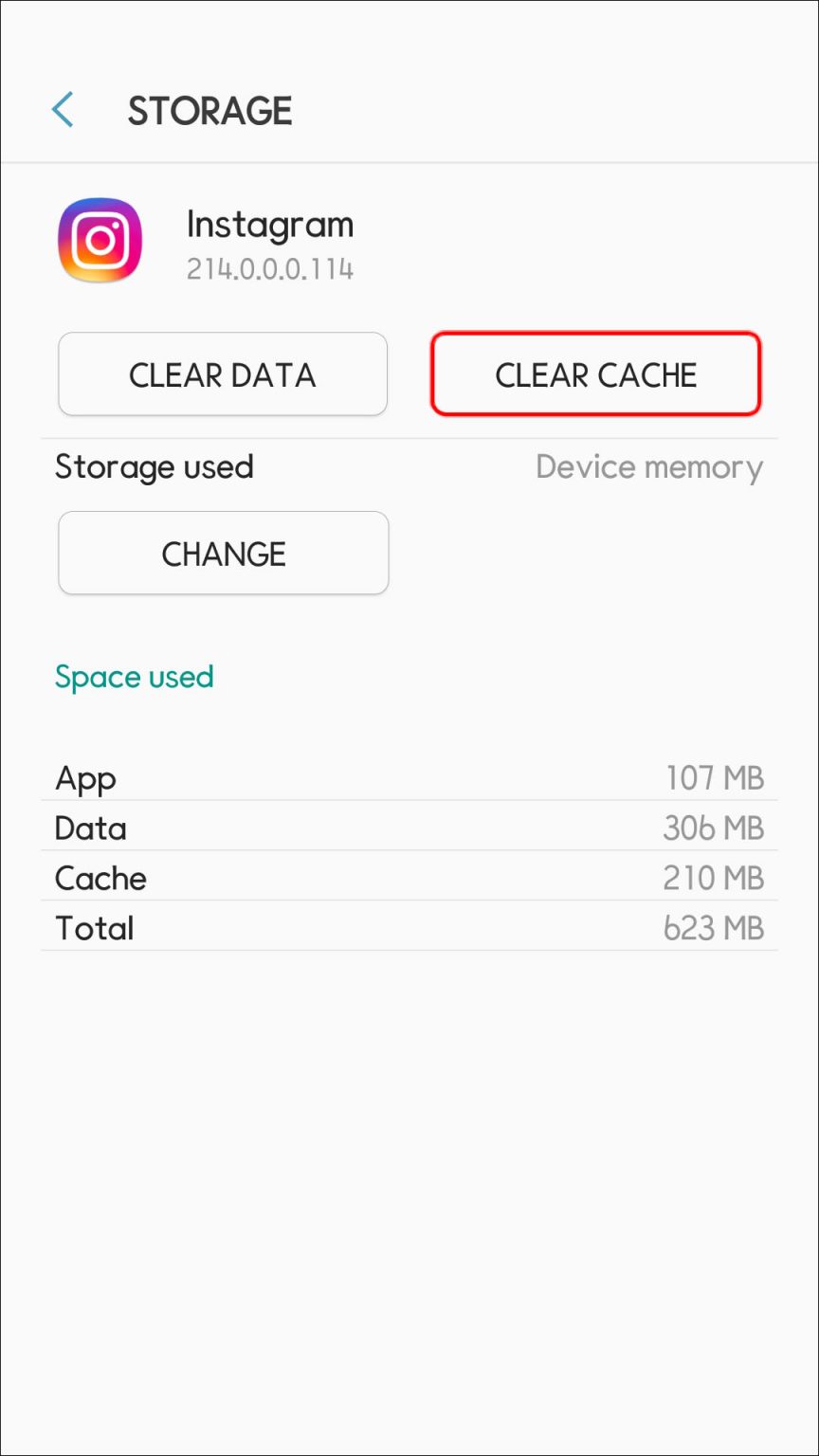Image resolution: width=819 pixels, height=1456 pixels.
Task: Click the 306 MB data size value
Action: (x=713, y=828)
